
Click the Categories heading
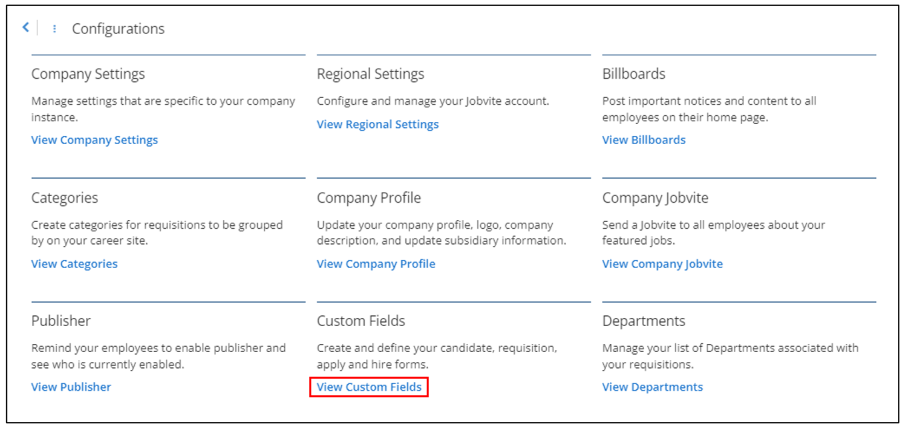coord(65,198)
